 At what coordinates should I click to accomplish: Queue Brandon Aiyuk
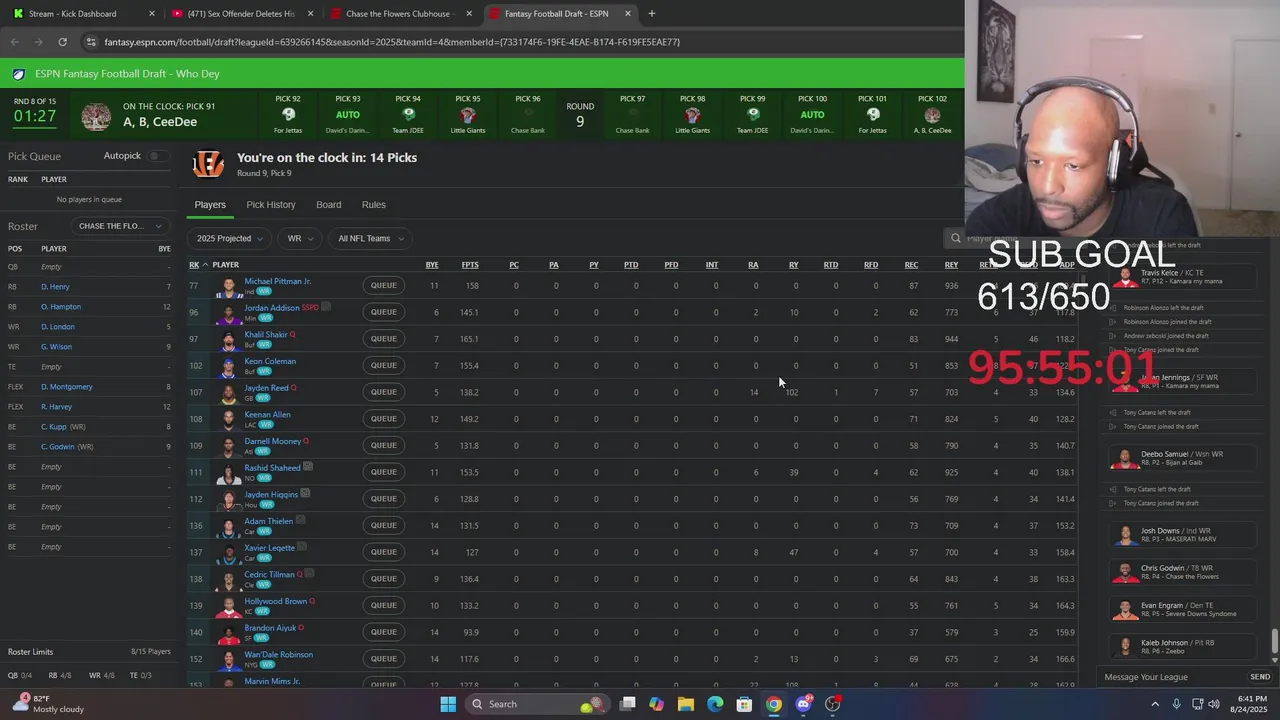point(384,632)
